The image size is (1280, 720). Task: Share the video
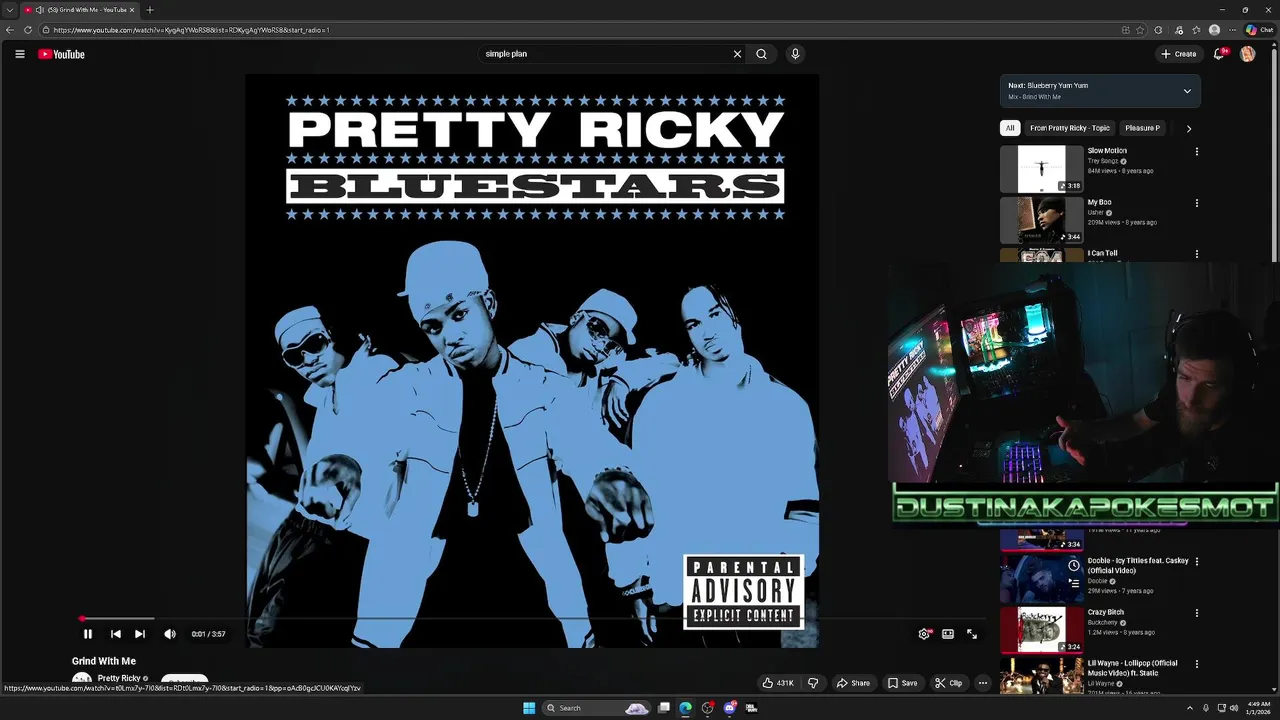853,683
